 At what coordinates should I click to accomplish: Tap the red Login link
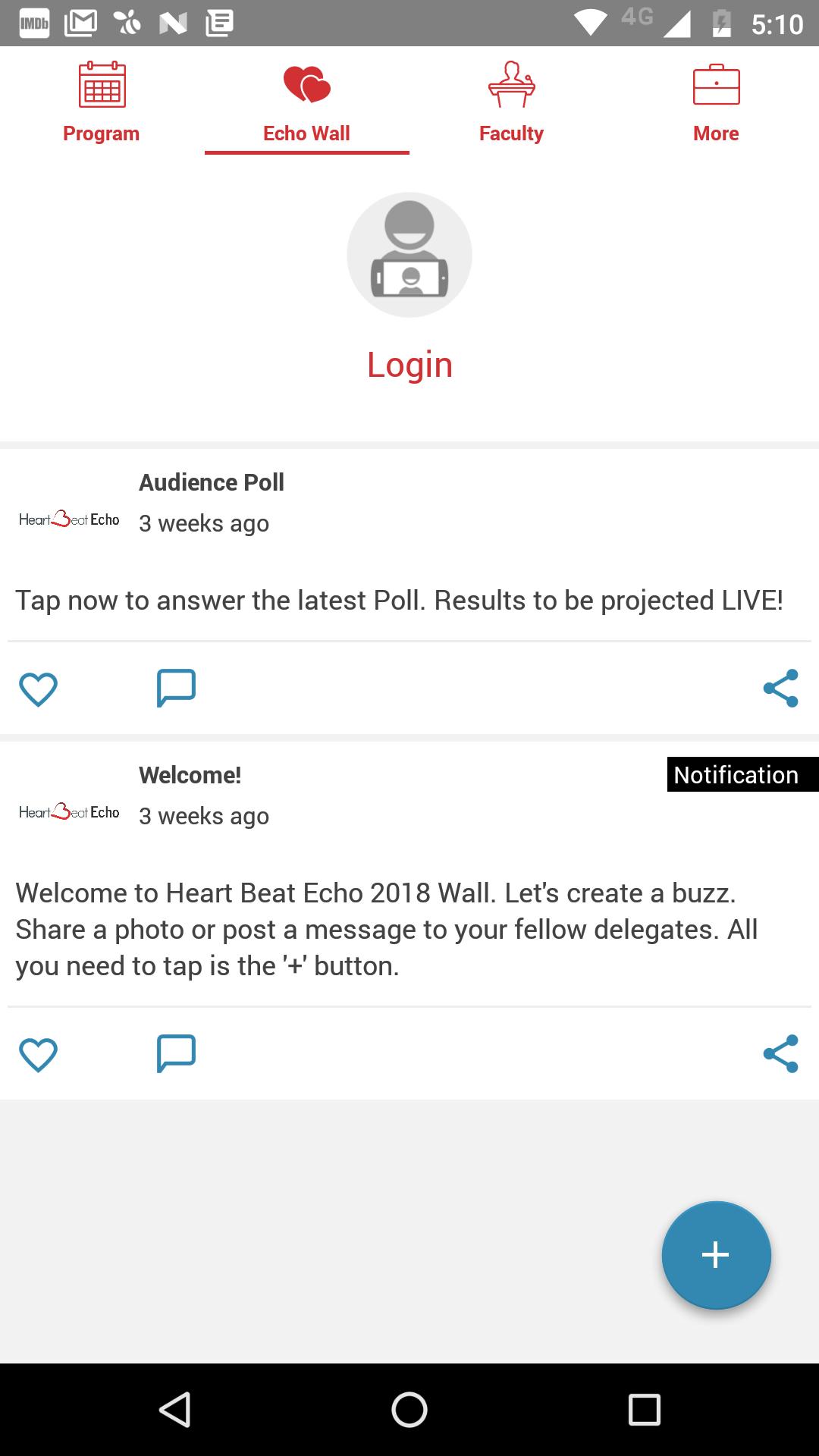[409, 365]
